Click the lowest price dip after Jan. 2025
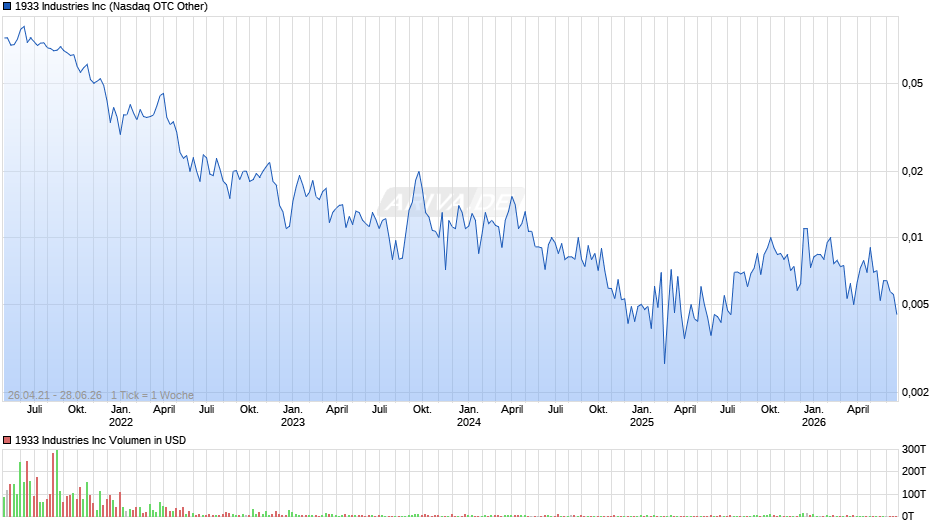The width and height of the screenshot is (940, 526). tap(664, 363)
